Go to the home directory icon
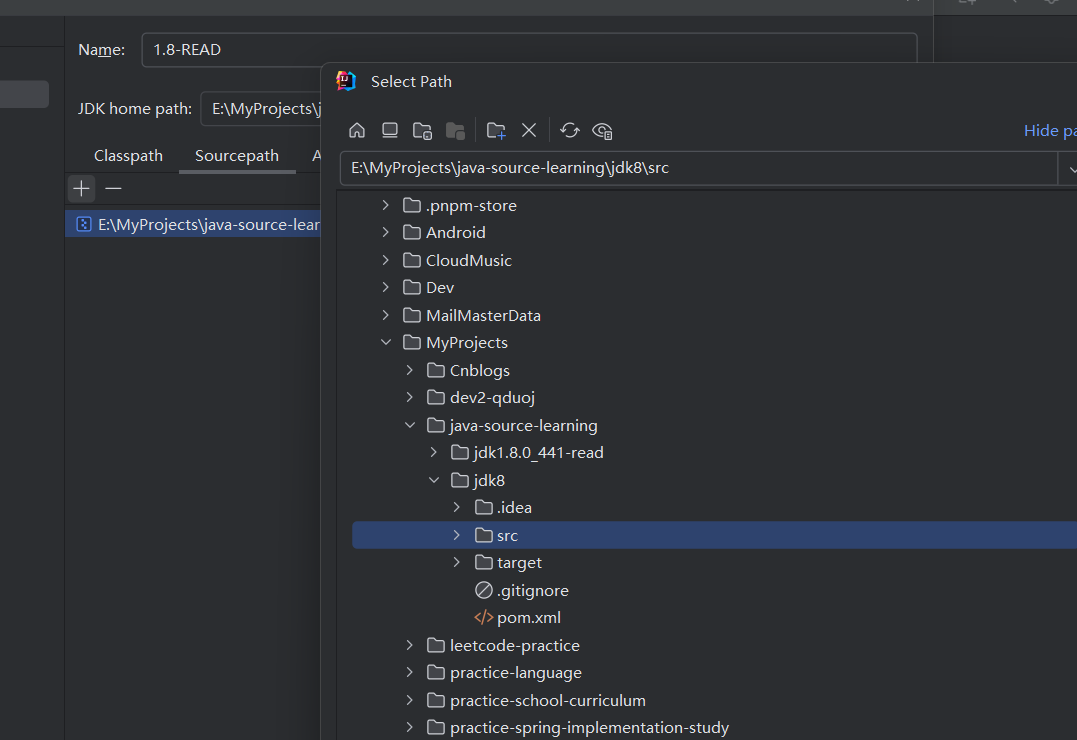This screenshot has height=740, width=1077. click(357, 130)
